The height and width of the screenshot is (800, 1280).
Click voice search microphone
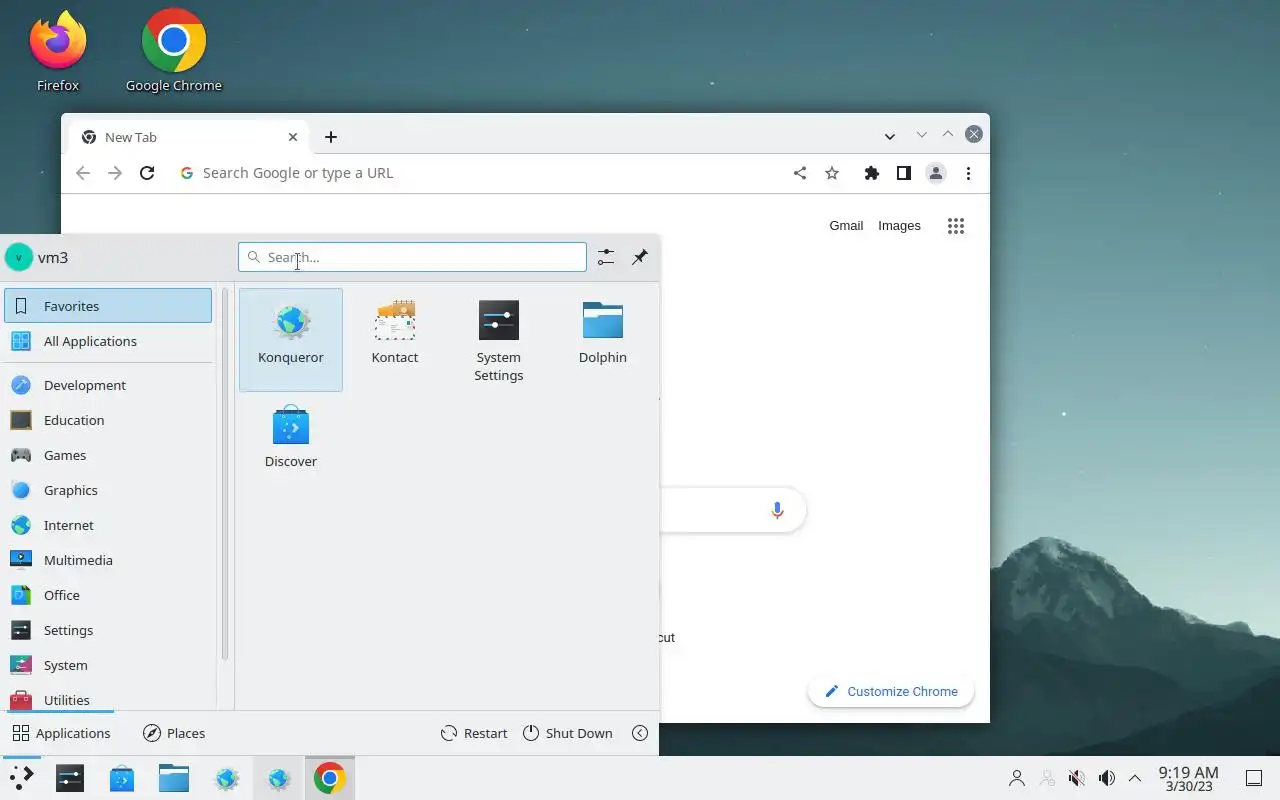point(777,510)
